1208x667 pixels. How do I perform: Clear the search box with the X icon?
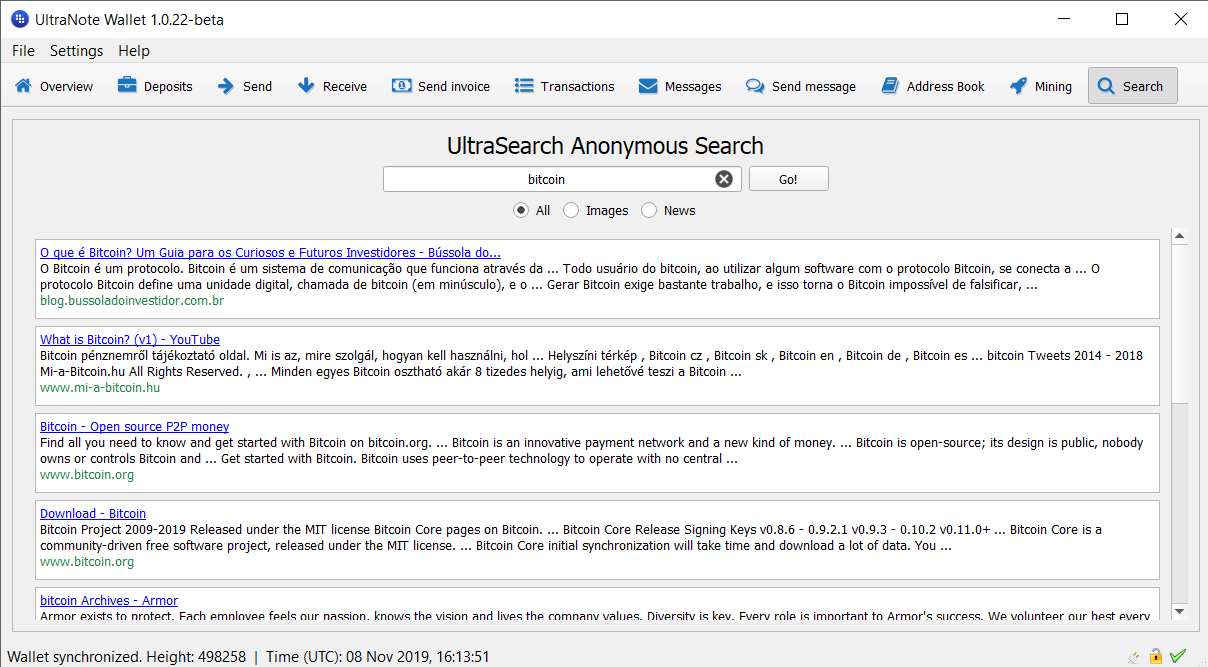(724, 179)
